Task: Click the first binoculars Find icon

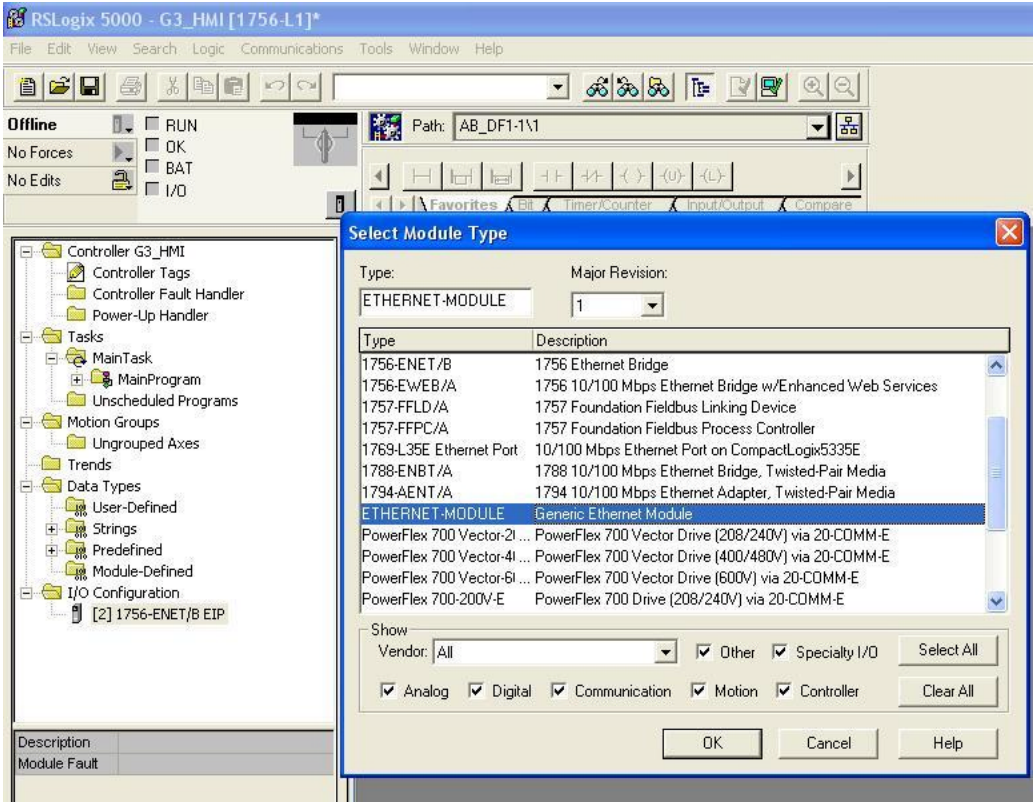Action: point(597,87)
